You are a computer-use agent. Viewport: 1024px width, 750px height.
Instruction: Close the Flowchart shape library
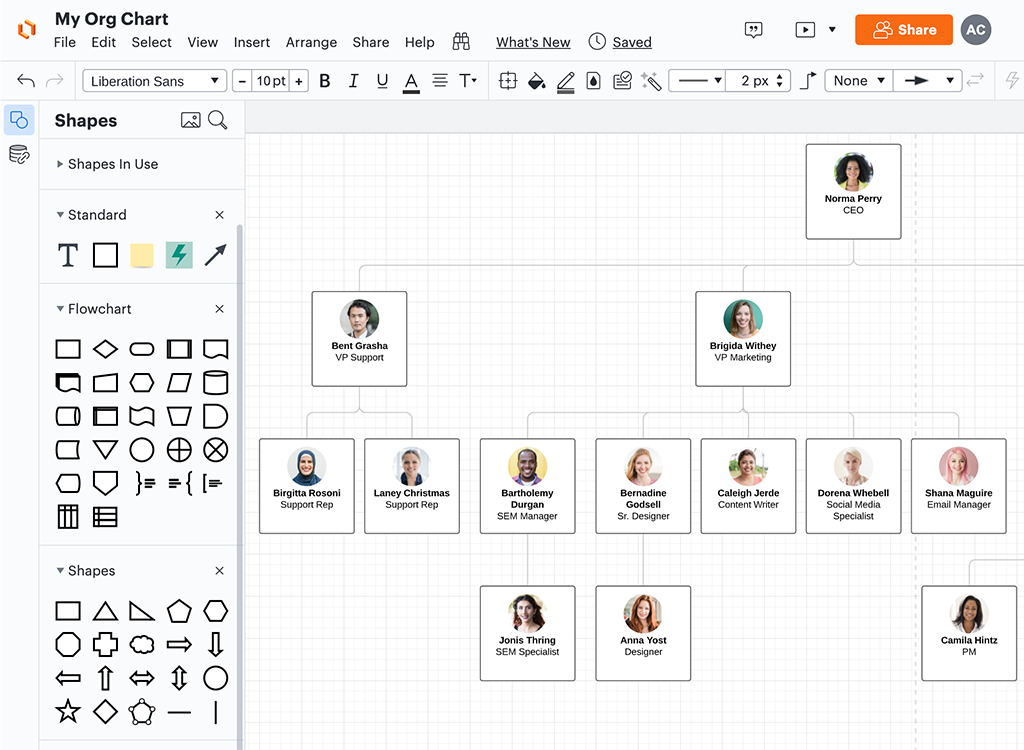point(219,309)
